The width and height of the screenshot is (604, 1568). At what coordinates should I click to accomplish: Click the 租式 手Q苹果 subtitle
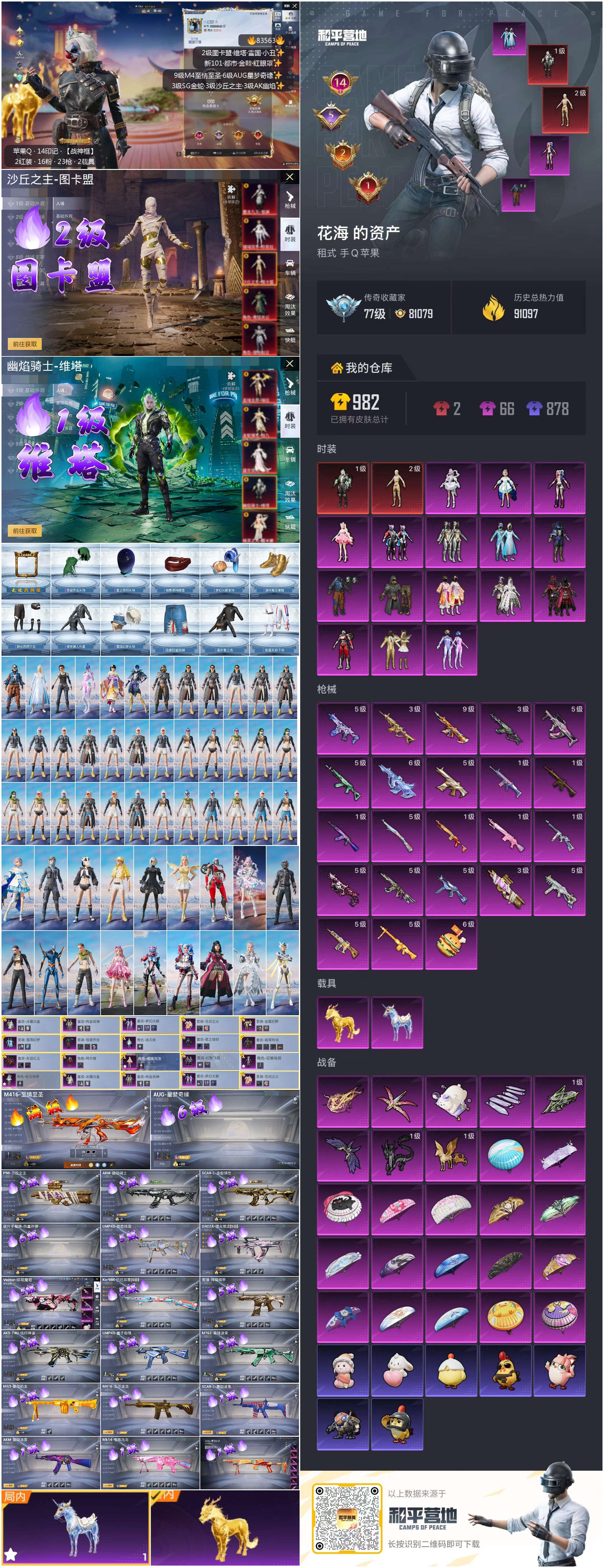348,253
